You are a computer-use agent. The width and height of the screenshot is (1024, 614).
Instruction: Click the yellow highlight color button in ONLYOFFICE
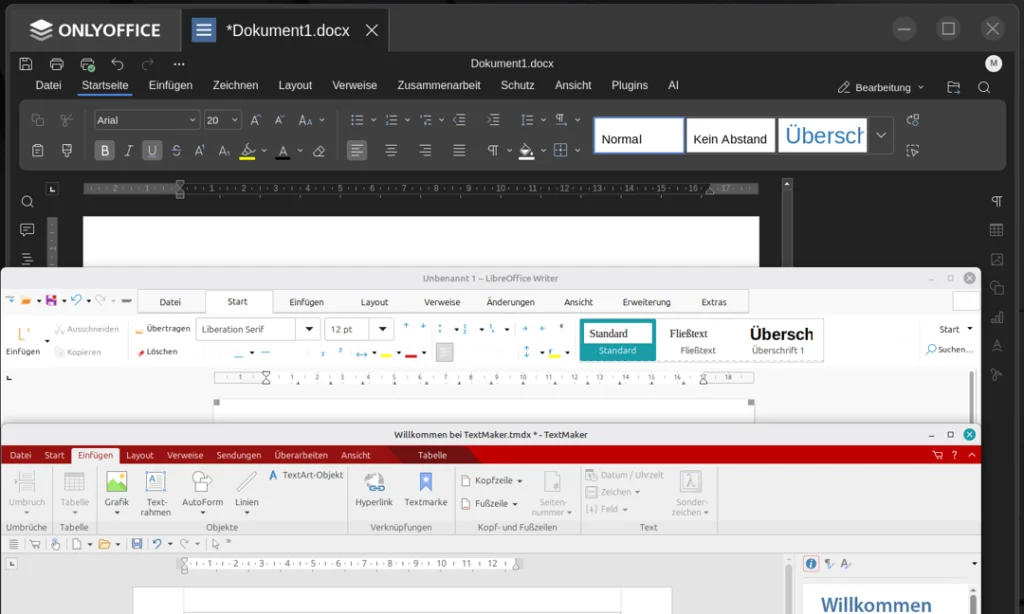click(x=248, y=151)
